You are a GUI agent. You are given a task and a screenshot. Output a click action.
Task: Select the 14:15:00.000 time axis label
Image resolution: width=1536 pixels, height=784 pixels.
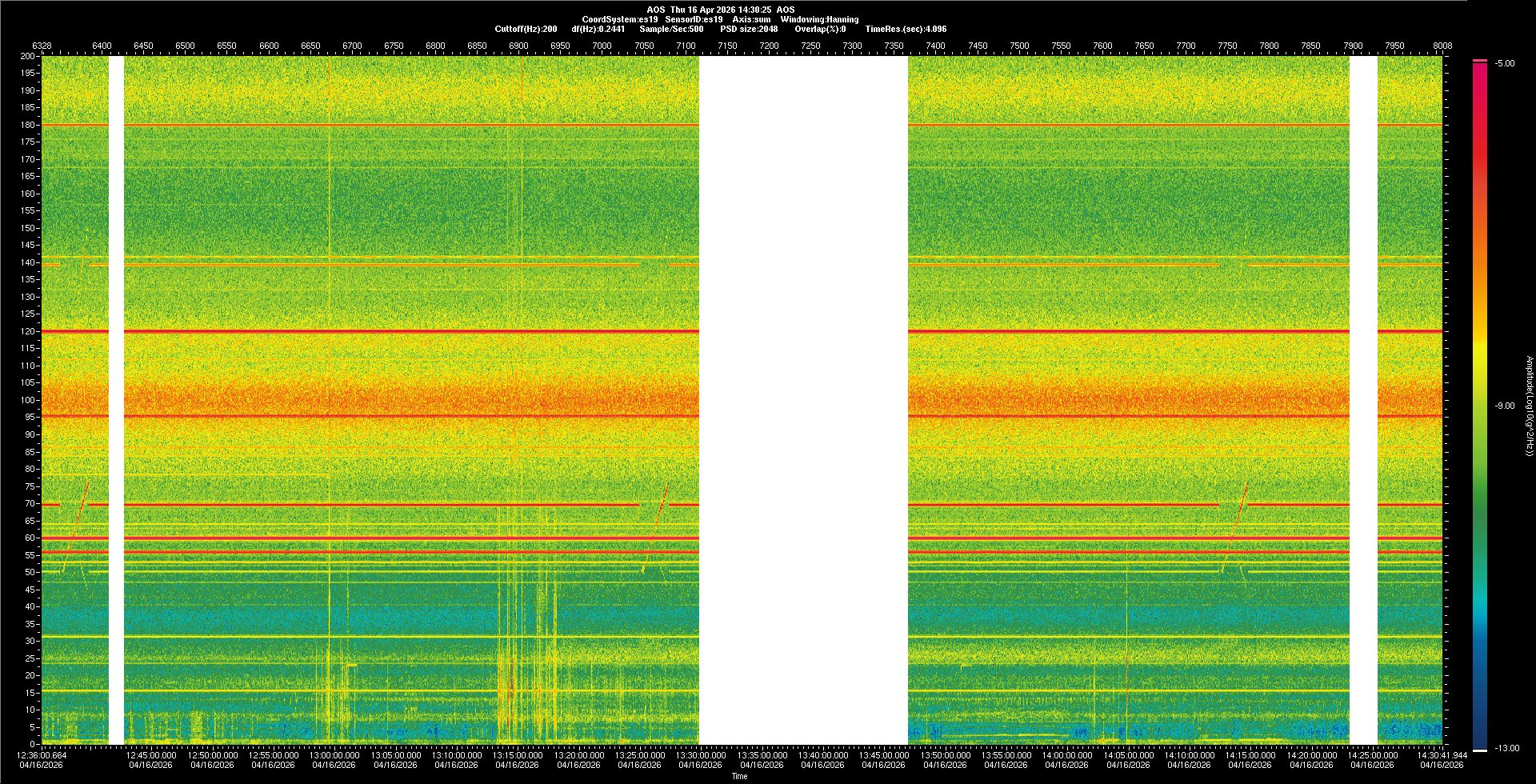pyautogui.click(x=1250, y=755)
